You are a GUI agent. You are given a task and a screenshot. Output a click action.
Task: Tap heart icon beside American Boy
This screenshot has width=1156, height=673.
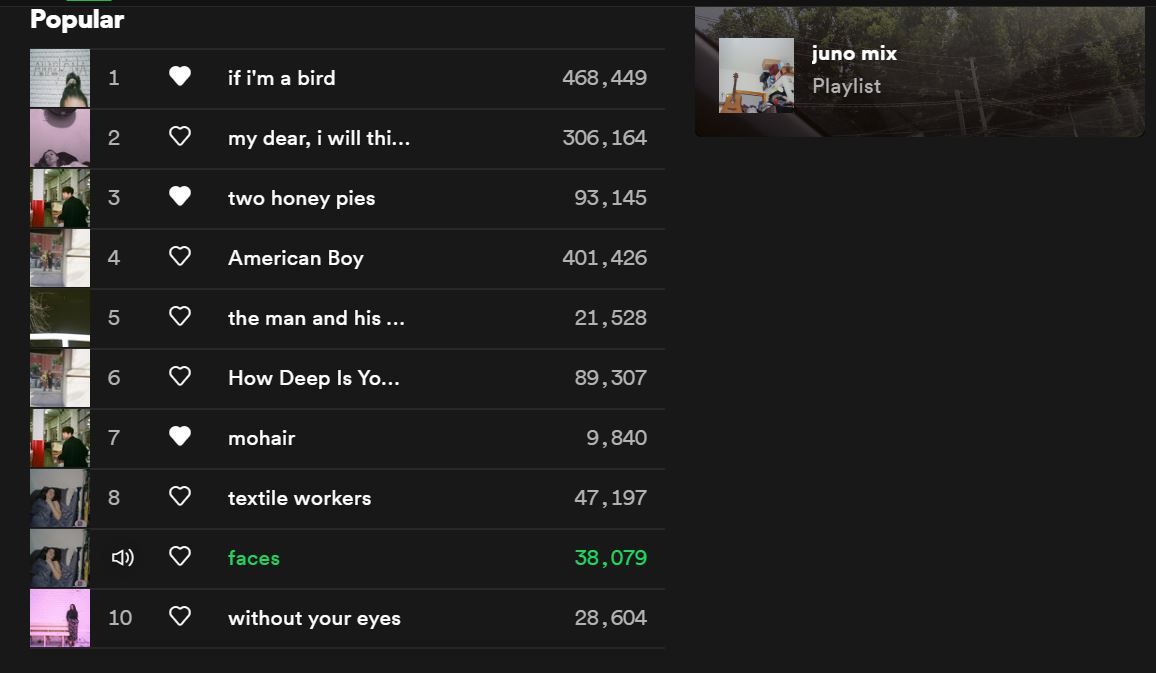coord(180,257)
